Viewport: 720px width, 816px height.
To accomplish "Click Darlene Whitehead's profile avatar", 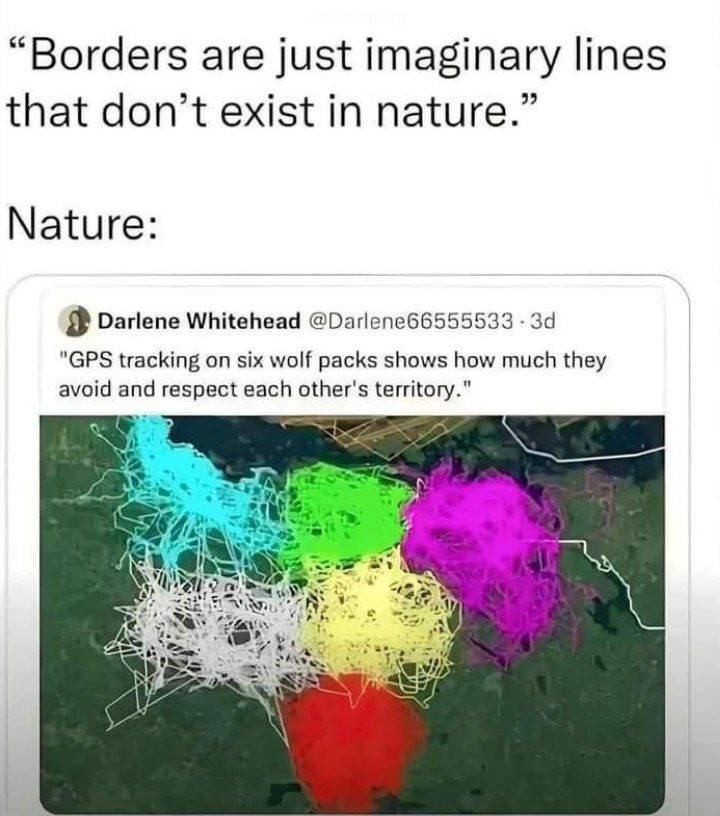I will [x=75, y=321].
